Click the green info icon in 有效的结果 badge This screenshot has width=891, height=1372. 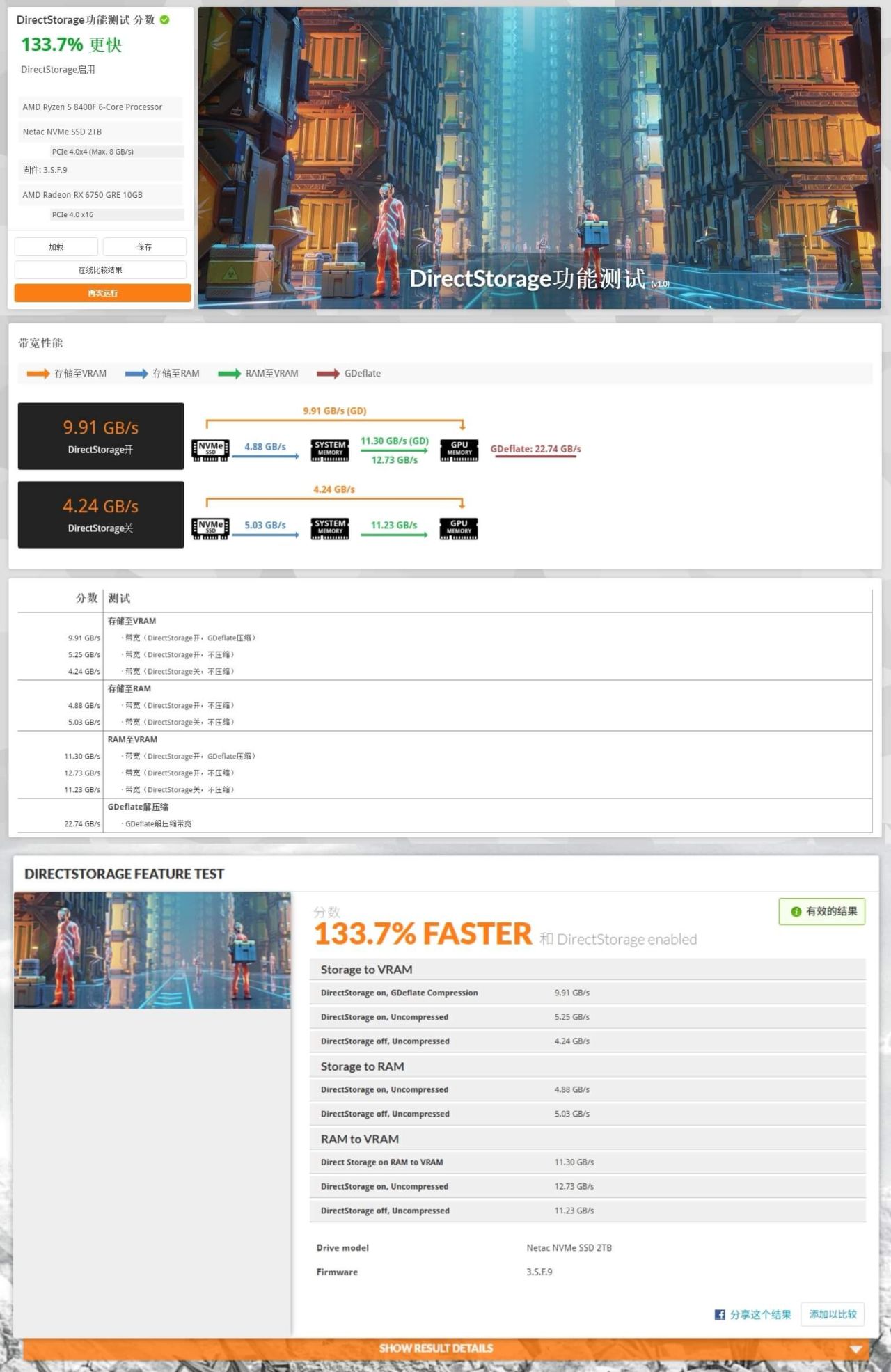tap(796, 911)
